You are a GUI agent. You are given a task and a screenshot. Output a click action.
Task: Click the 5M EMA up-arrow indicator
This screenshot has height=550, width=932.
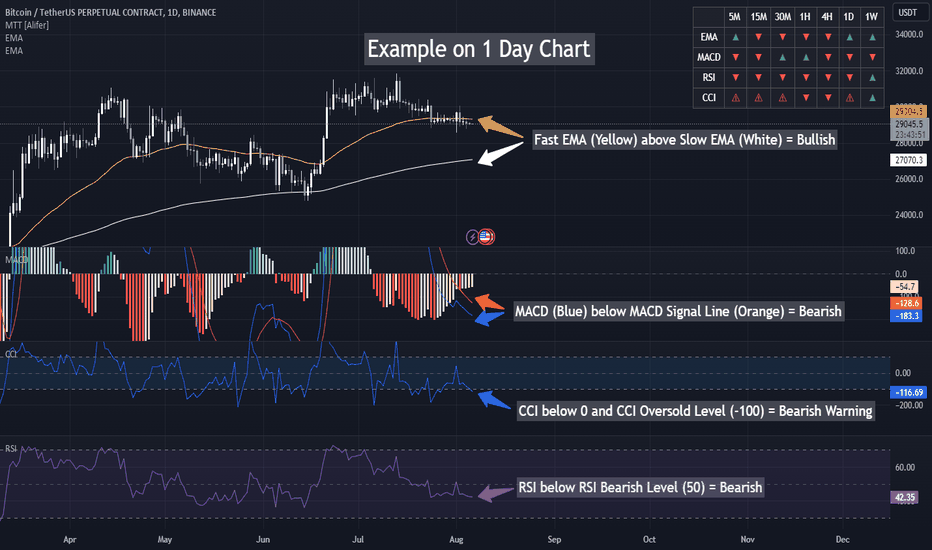click(735, 37)
